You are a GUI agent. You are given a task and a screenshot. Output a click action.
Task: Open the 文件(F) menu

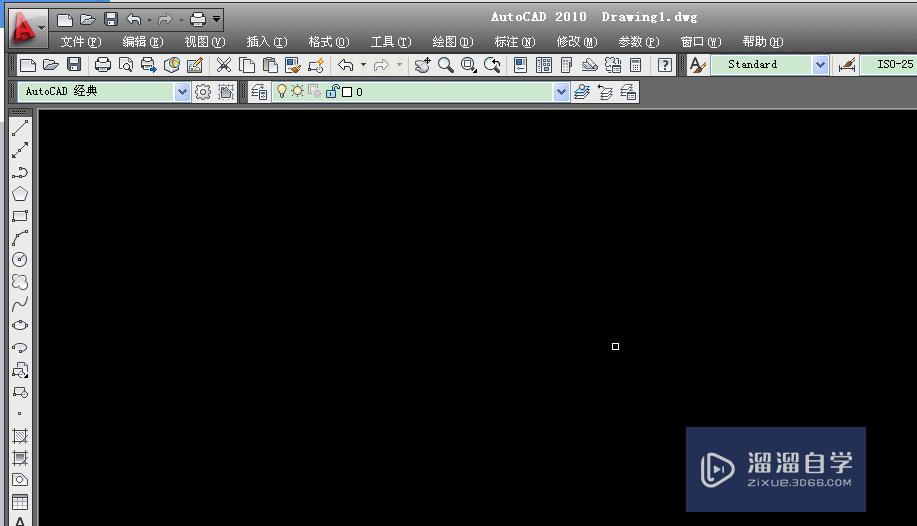[x=81, y=42]
